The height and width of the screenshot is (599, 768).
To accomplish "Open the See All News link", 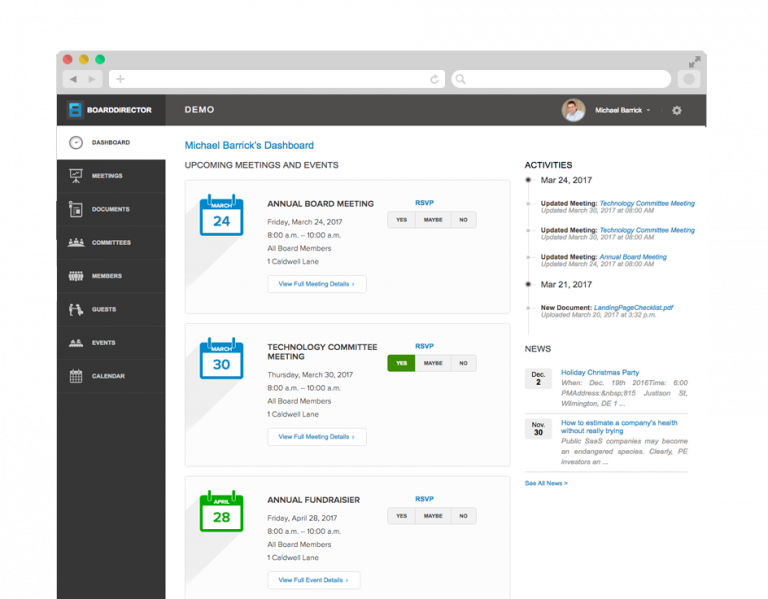I will 546,483.
